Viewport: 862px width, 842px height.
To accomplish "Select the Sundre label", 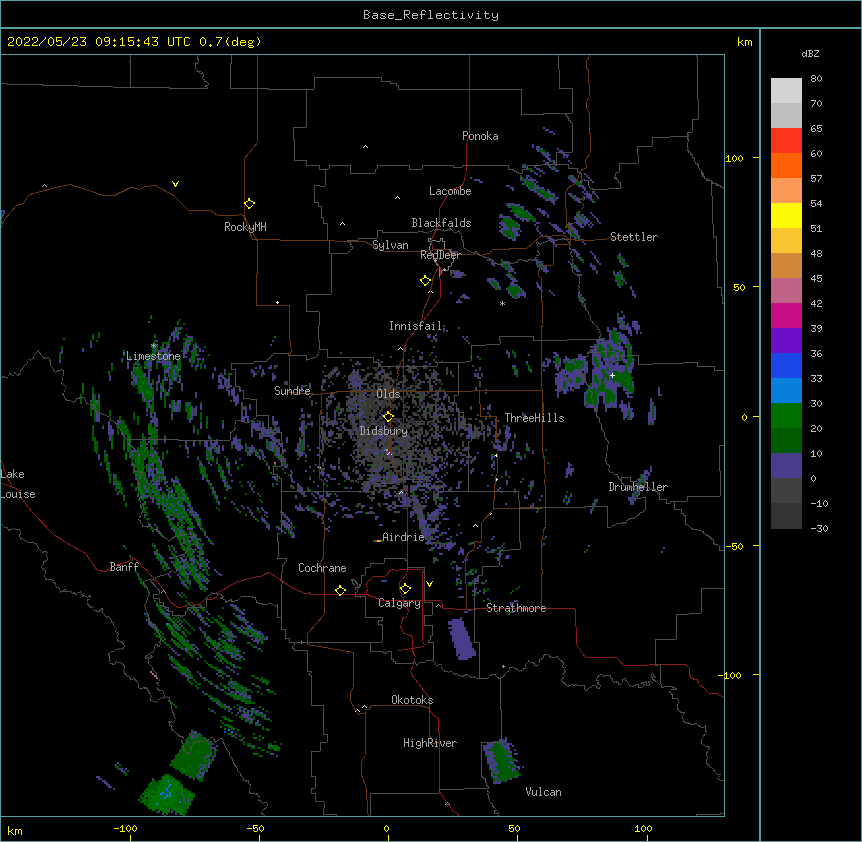I will tap(292, 391).
